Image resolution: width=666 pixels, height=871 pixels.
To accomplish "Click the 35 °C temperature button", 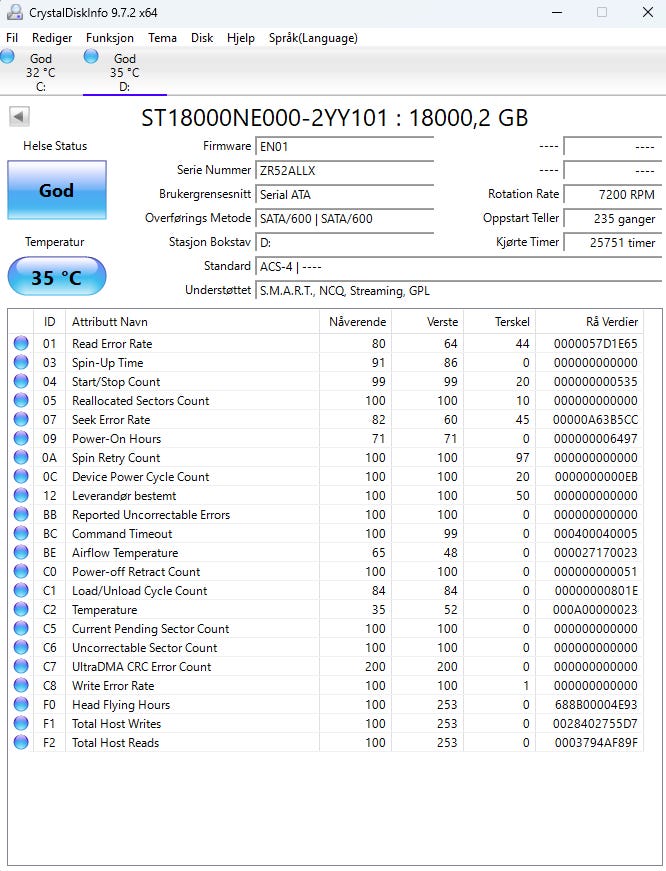I will 56,277.
